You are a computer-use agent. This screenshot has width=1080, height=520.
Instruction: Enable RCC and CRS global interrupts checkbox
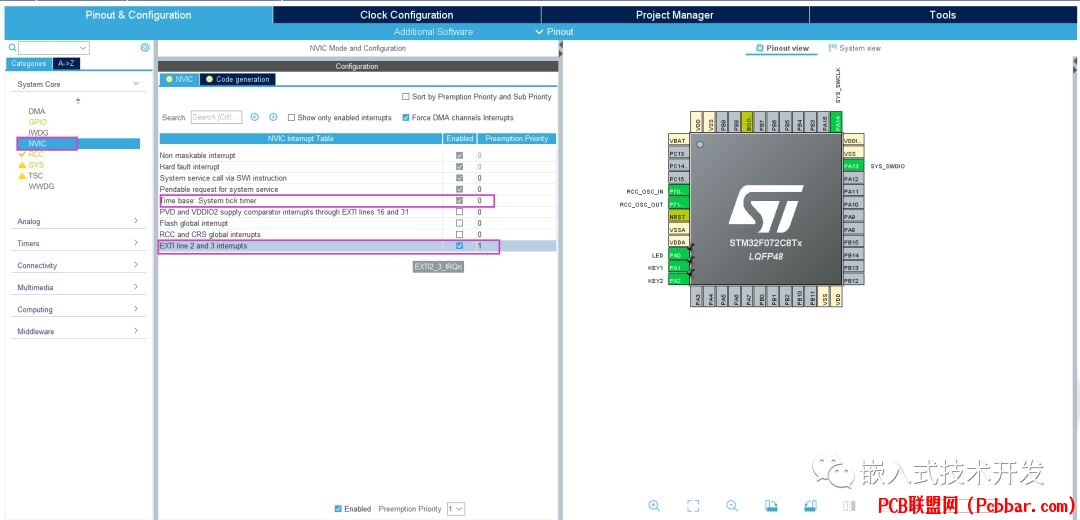pyautogui.click(x=459, y=234)
